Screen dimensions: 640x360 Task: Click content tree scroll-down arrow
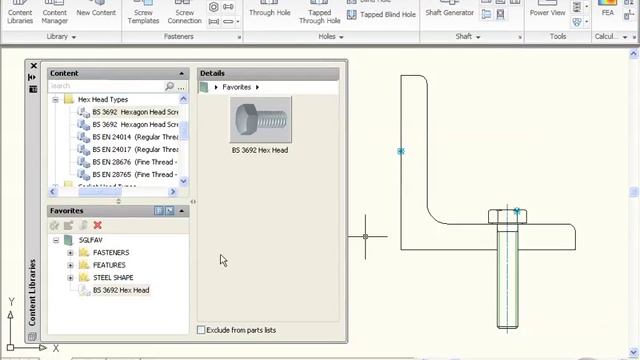184,181
